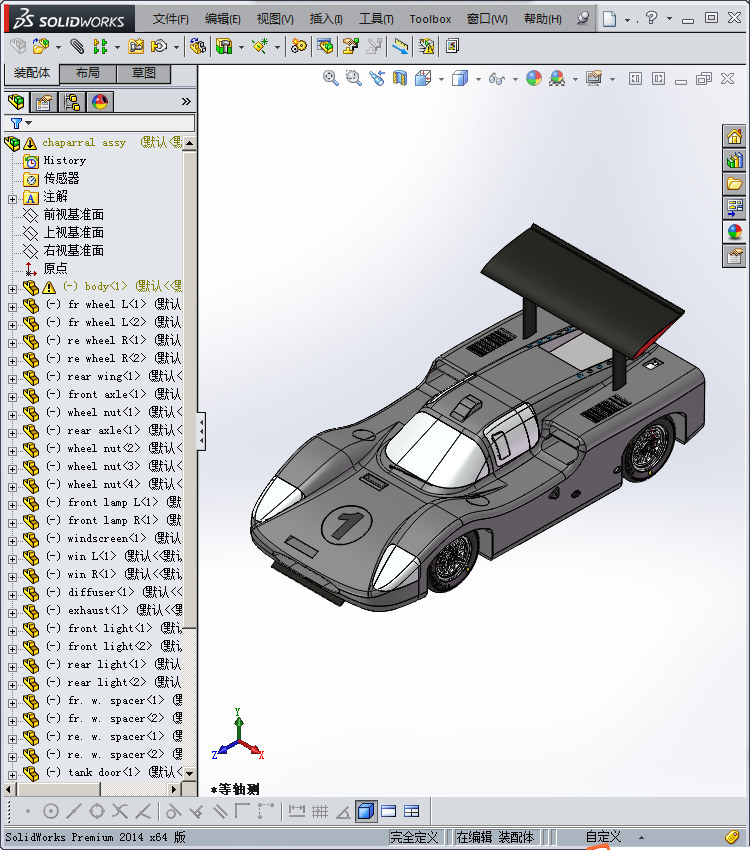Image resolution: width=750 pixels, height=850 pixels.
Task: Open the 帮助(H) menu
Action: coord(542,19)
